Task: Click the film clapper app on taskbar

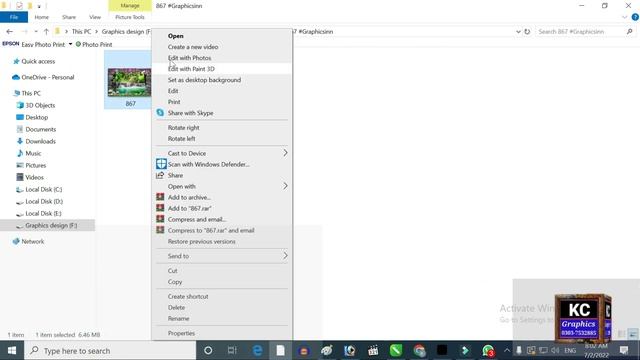Action: click(x=373, y=351)
